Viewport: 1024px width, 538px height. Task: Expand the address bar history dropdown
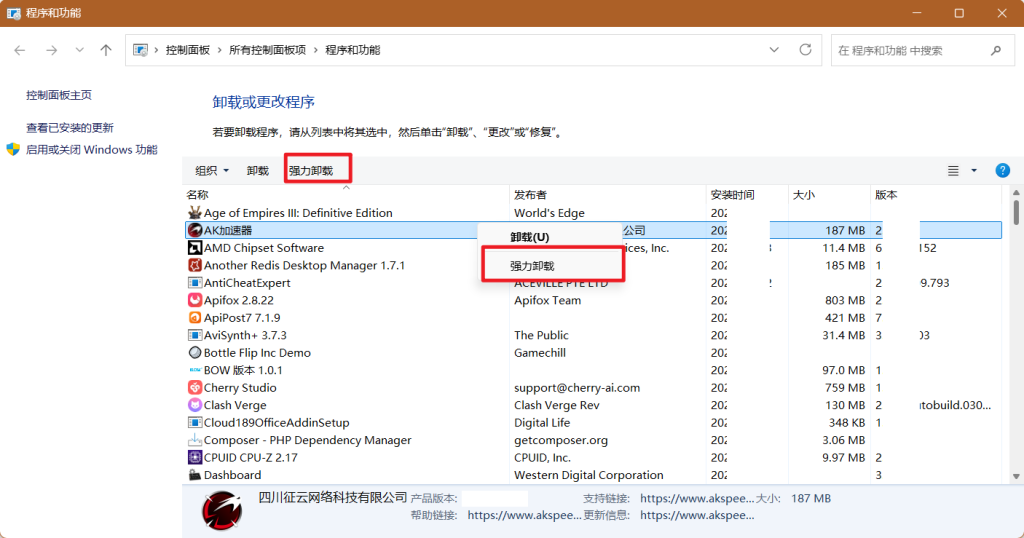pyautogui.click(x=774, y=50)
